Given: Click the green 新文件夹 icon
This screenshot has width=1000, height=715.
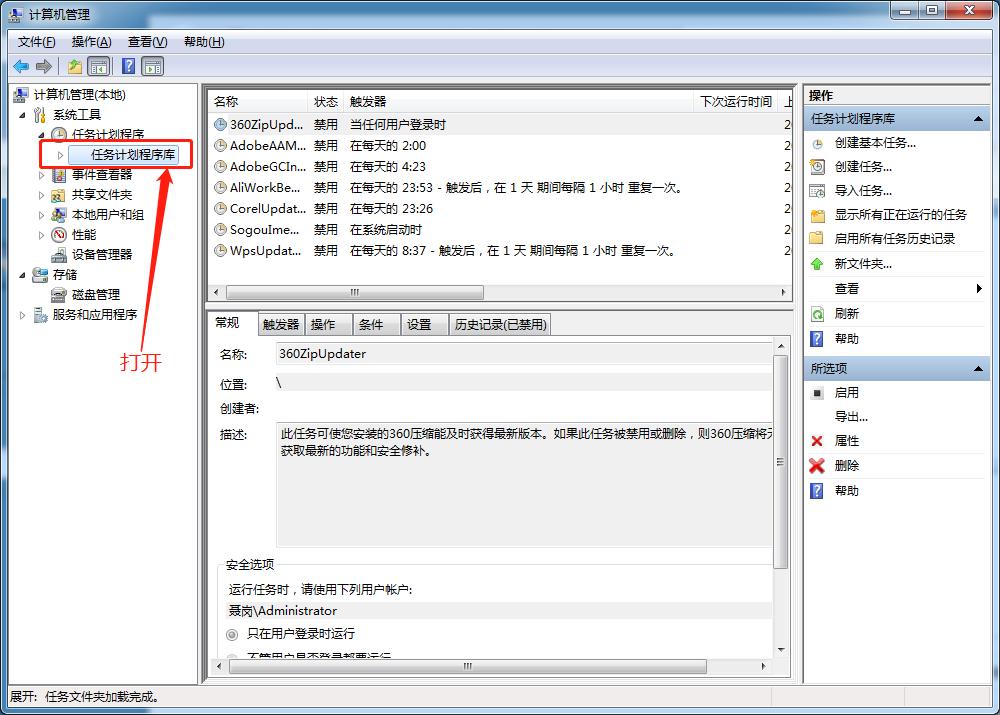Looking at the screenshot, I should [817, 264].
